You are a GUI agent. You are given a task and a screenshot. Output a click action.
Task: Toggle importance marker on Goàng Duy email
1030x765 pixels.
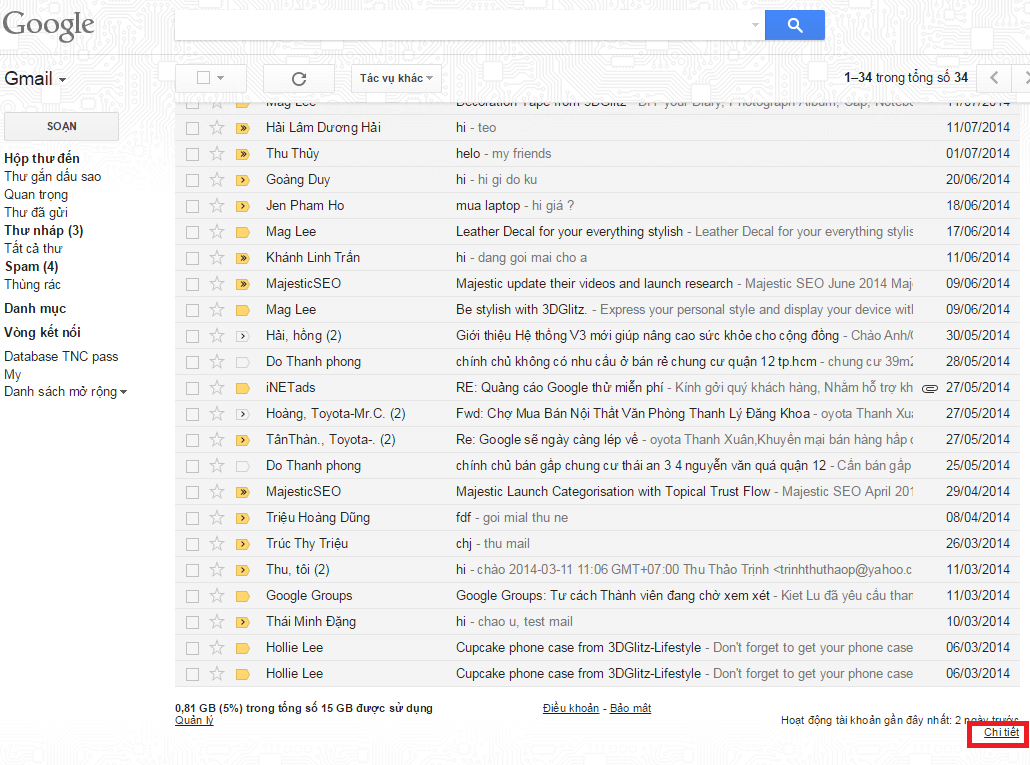[x=243, y=180]
